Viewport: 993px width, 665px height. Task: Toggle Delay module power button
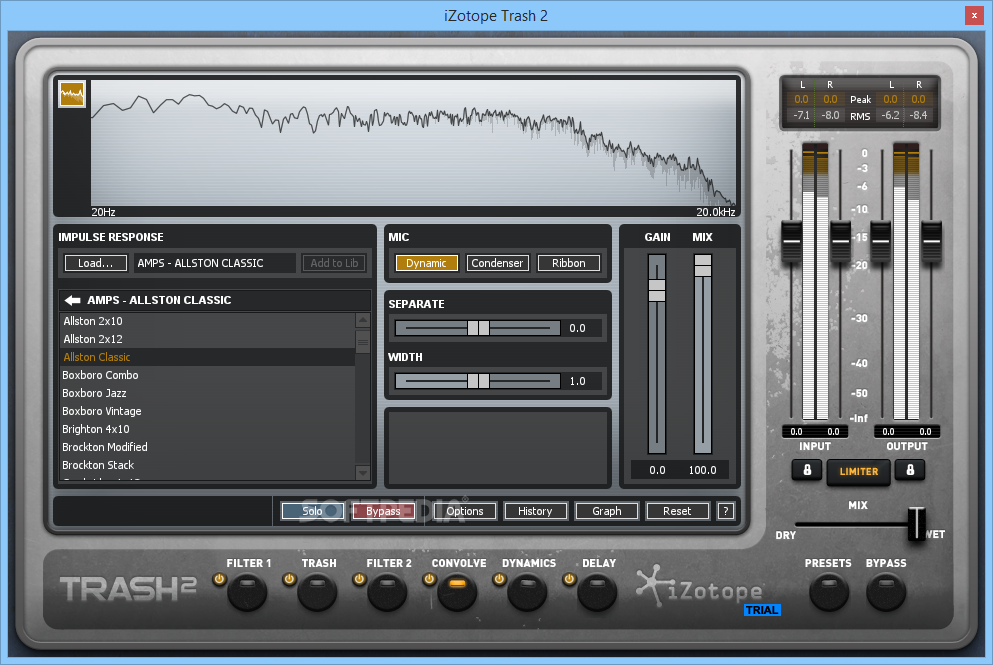point(569,579)
